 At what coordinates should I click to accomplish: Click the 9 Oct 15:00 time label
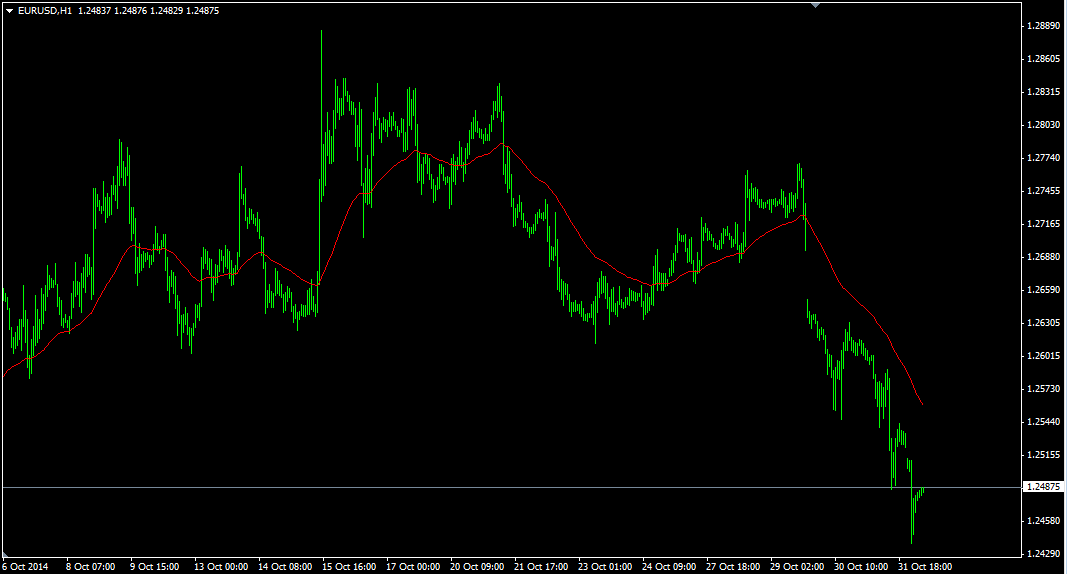(x=154, y=567)
